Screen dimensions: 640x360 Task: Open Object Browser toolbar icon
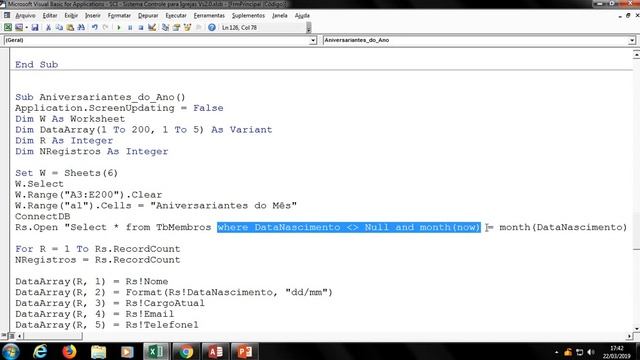point(187,27)
